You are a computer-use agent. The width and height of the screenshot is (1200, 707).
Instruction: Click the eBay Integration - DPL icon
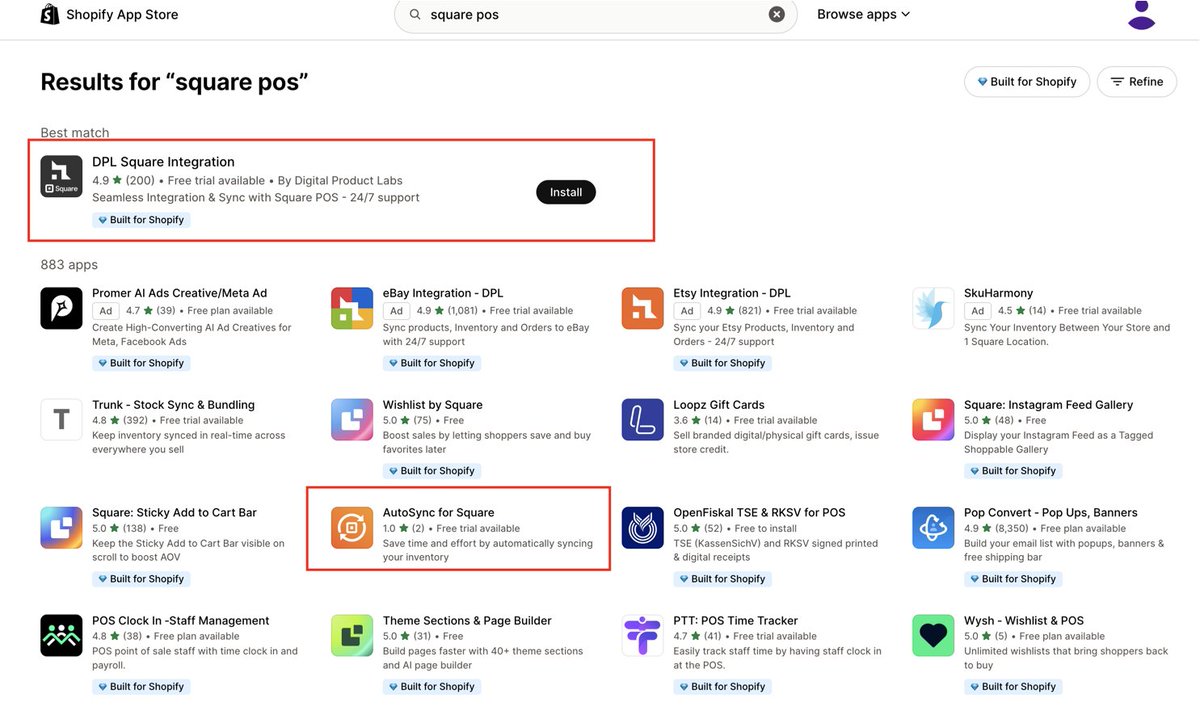click(352, 308)
